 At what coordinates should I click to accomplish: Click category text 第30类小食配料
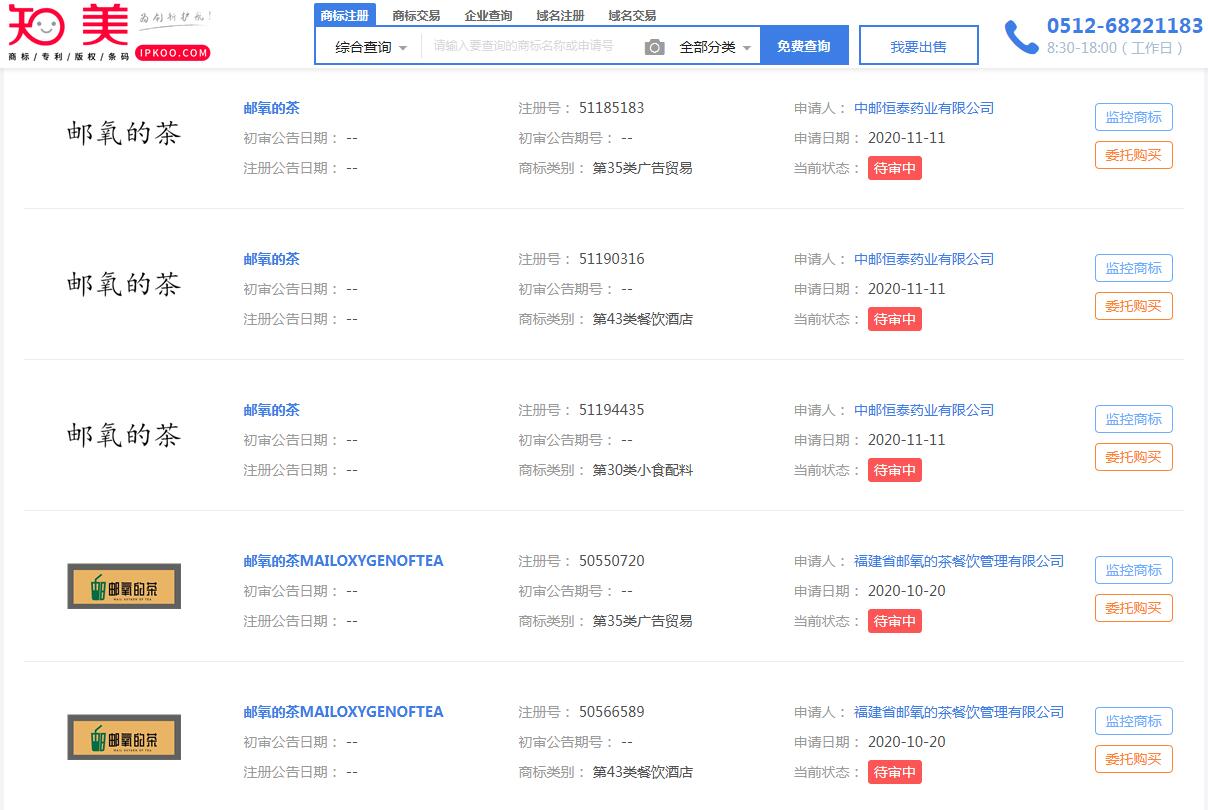coord(643,470)
